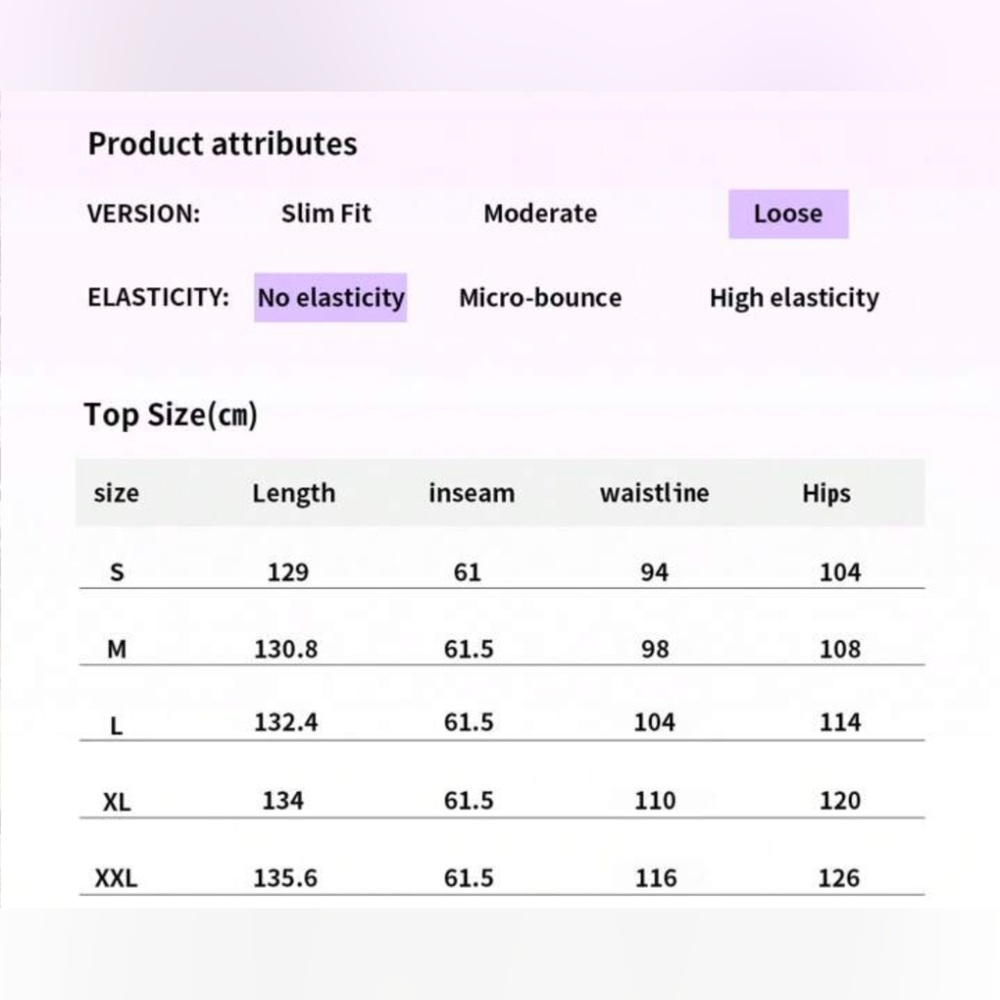Click the waistline column header
Viewport: 1000px width, 1000px height.
(x=654, y=493)
